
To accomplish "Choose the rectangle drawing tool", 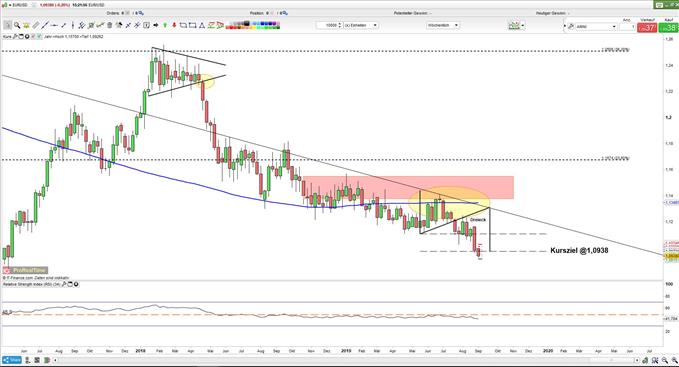I will 192,26.
